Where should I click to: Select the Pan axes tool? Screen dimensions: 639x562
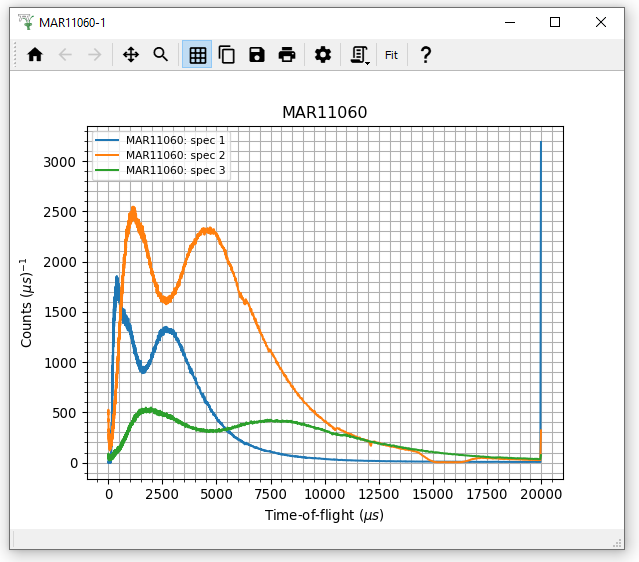(x=130, y=55)
